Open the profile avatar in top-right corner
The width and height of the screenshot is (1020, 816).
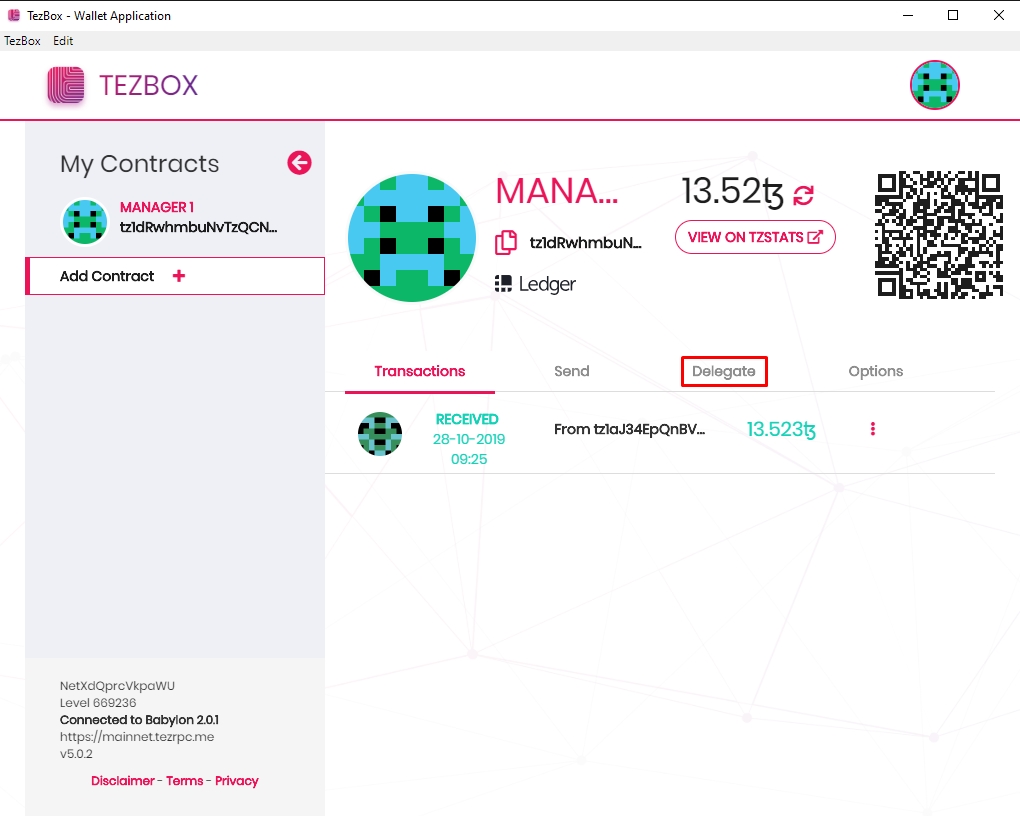pyautogui.click(x=935, y=85)
